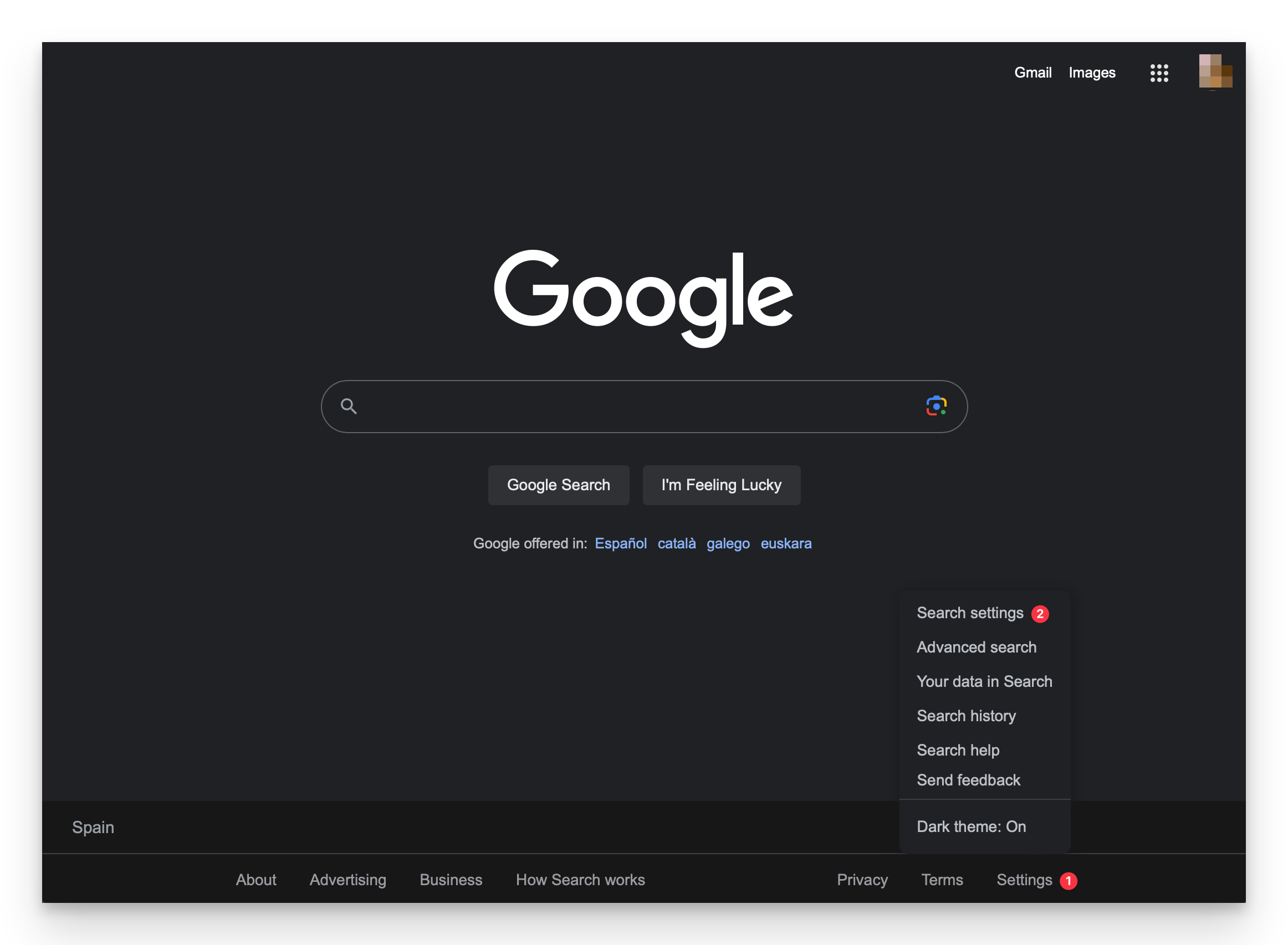Click the magnifying glass in the search bar

[x=350, y=405]
